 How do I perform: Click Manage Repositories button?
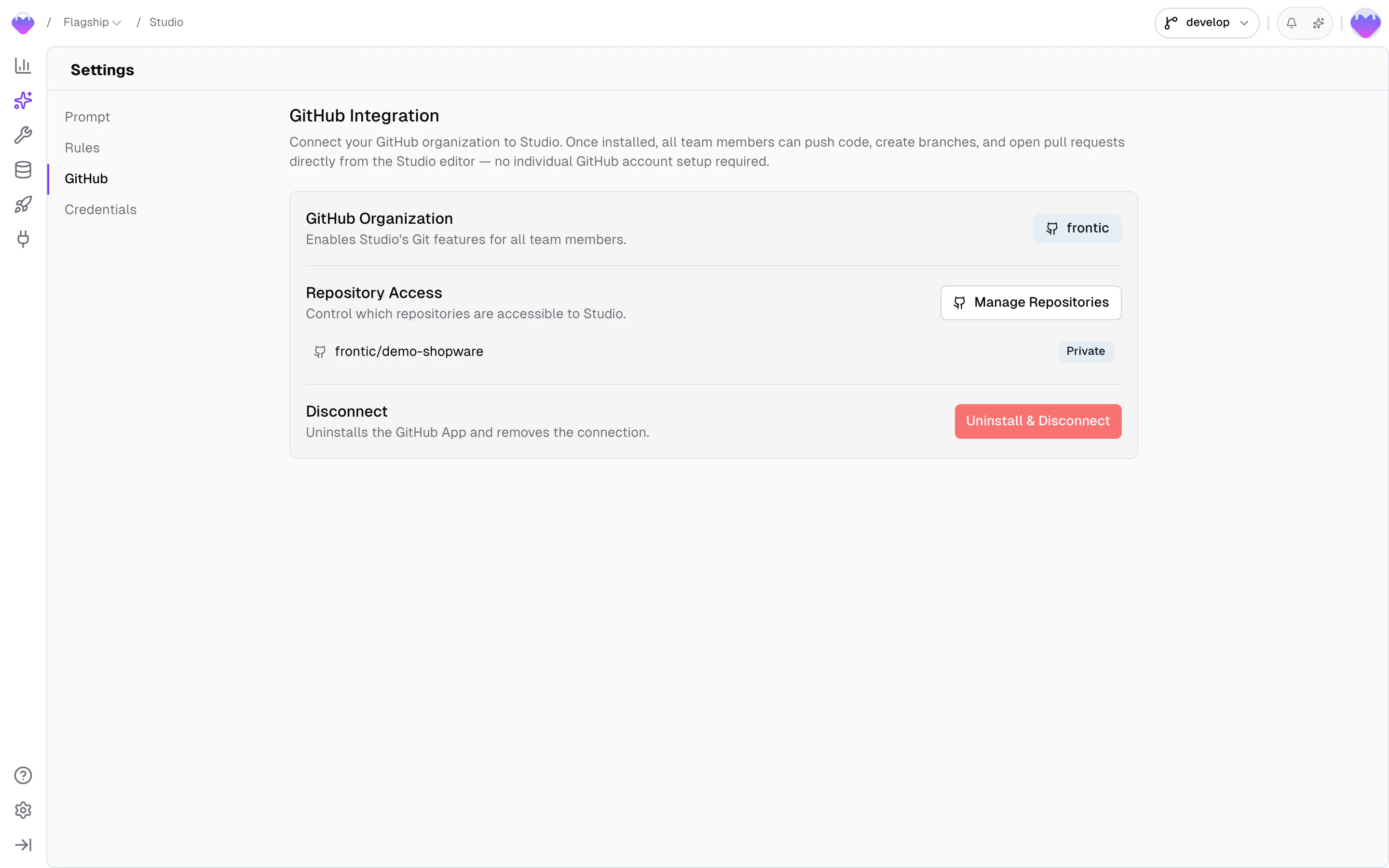1031,302
